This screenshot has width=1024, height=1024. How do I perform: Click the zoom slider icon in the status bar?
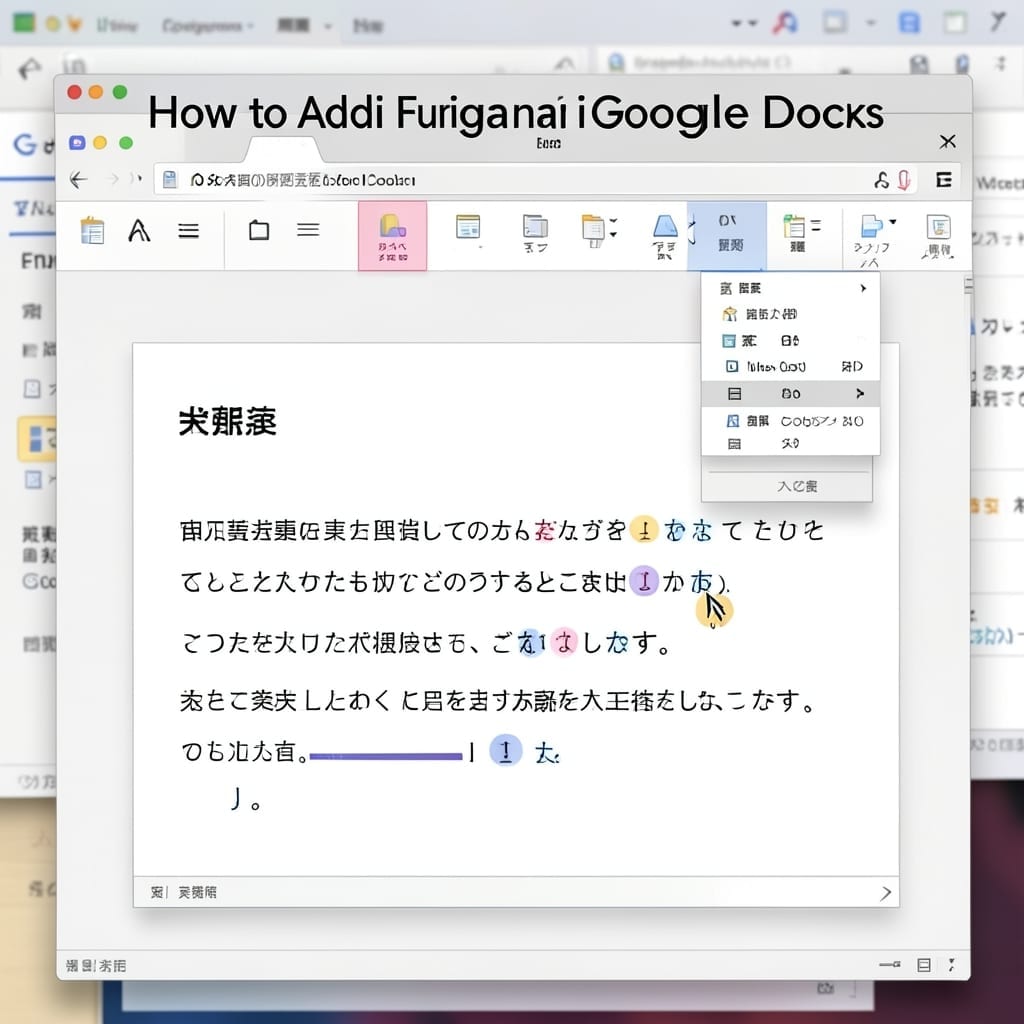pos(889,964)
